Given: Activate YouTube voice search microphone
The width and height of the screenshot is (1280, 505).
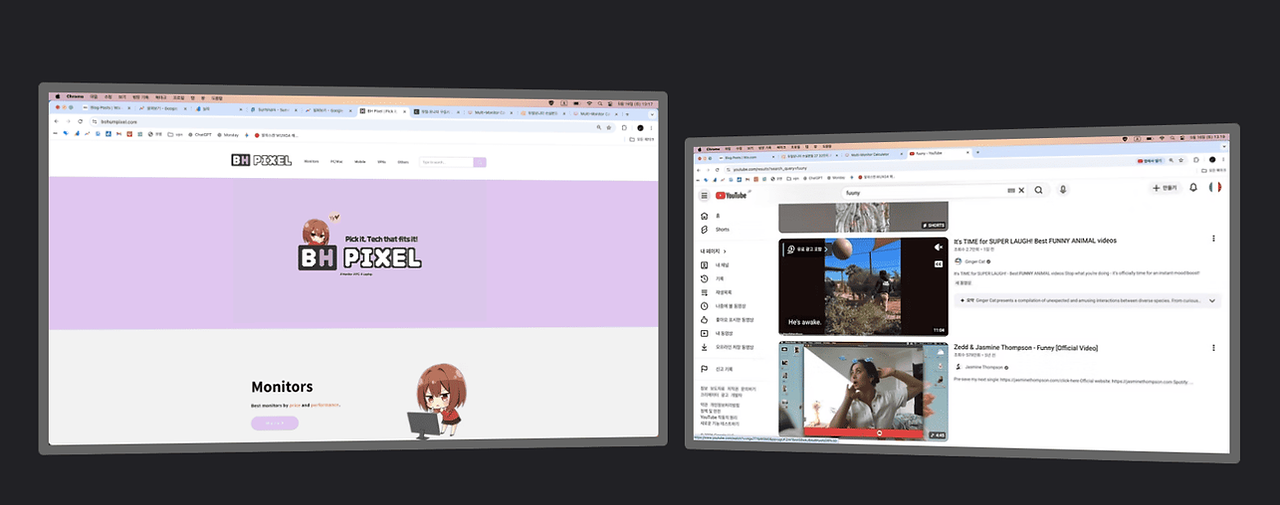Looking at the screenshot, I should click(1063, 190).
